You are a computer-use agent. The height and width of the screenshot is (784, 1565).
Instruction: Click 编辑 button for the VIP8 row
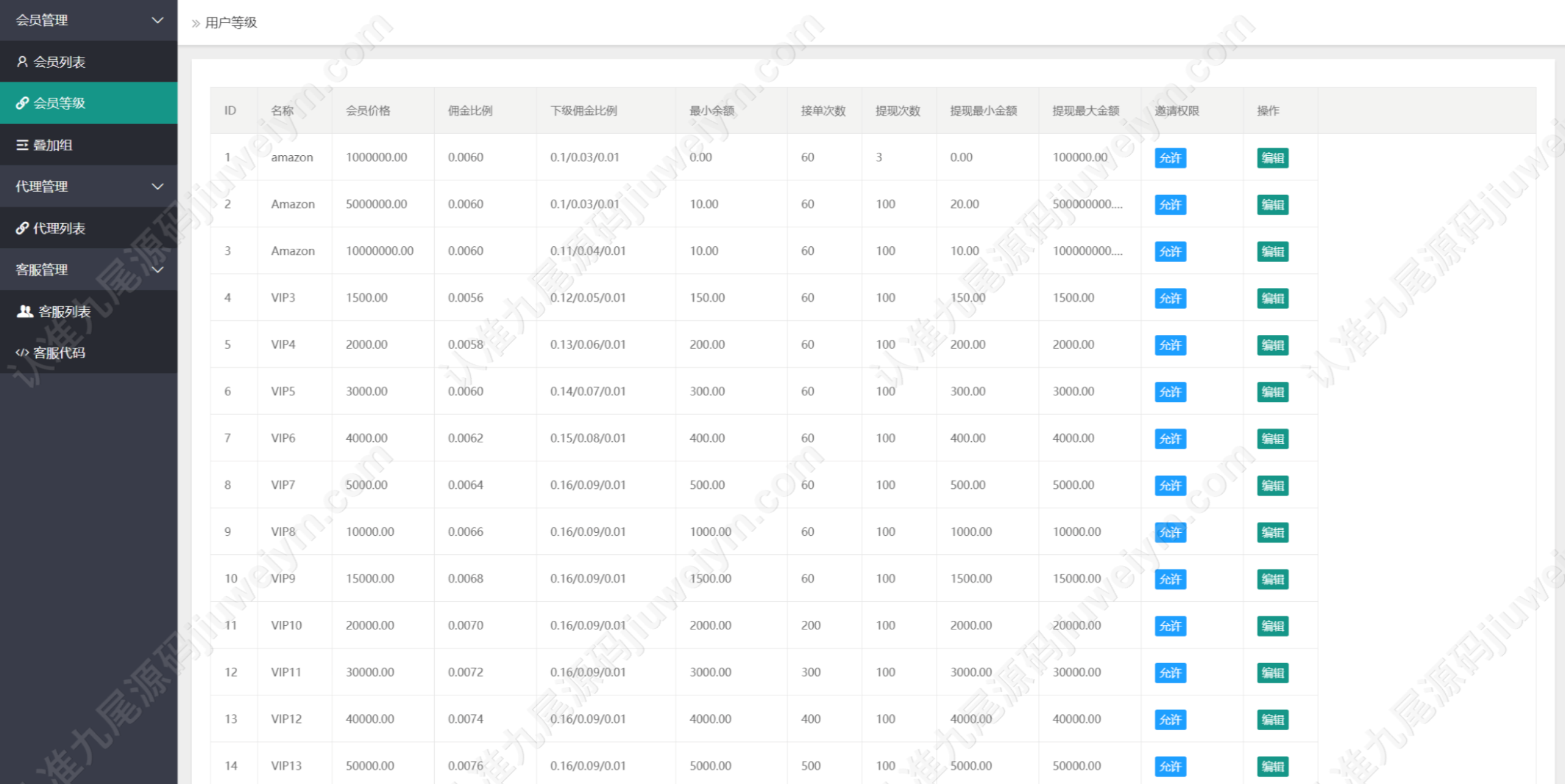1273,532
